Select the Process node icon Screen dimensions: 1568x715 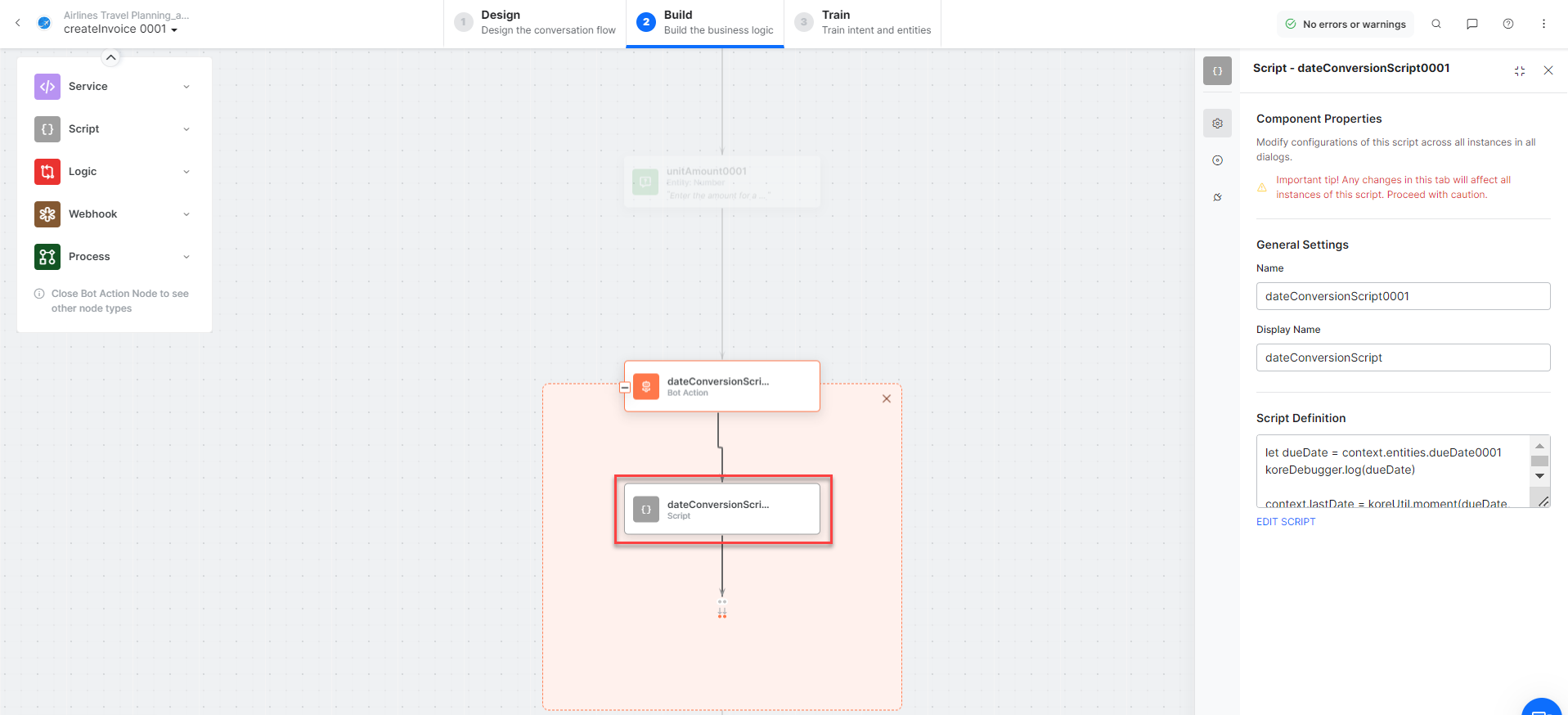point(47,257)
